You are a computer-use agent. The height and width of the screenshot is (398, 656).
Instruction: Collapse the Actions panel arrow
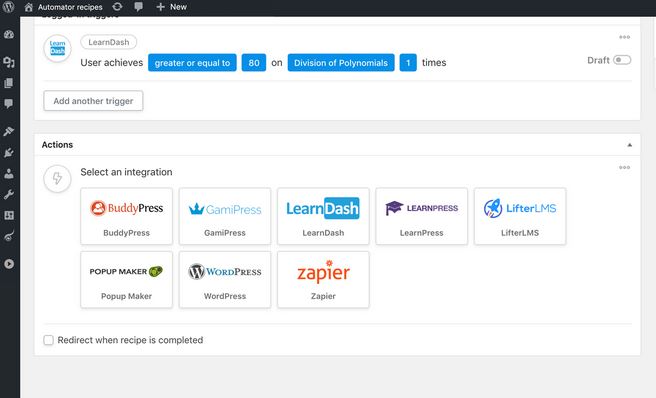click(x=629, y=145)
